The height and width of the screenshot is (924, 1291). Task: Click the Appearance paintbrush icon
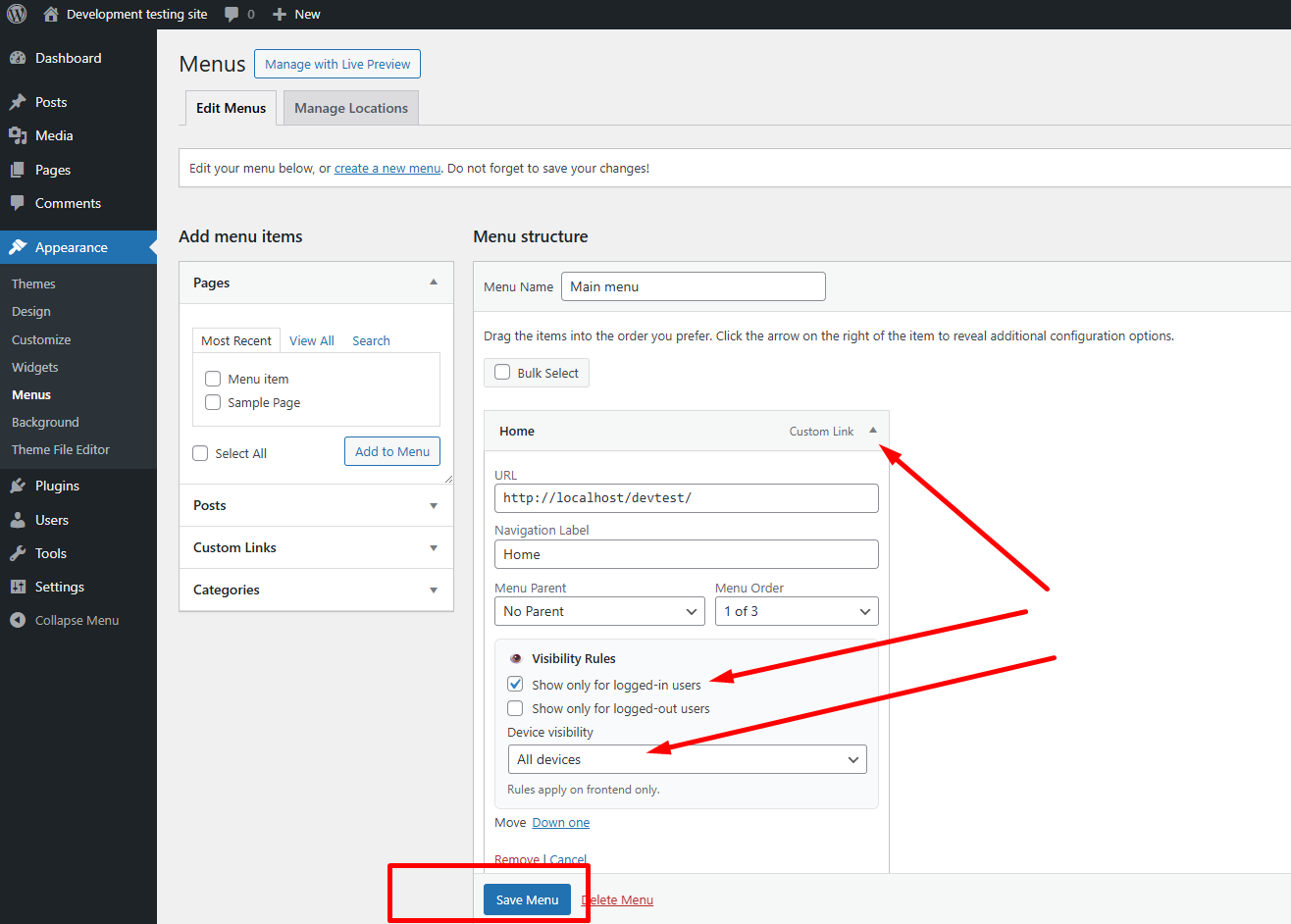pos(18,247)
